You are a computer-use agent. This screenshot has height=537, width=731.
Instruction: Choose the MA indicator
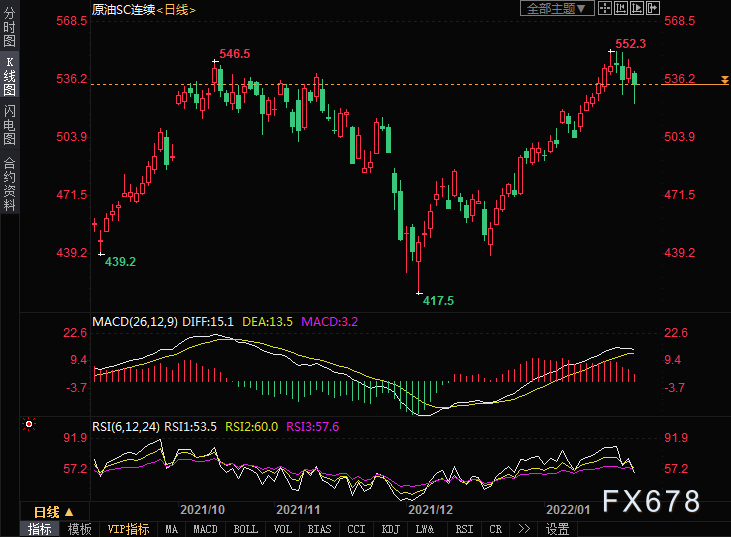pos(172,529)
